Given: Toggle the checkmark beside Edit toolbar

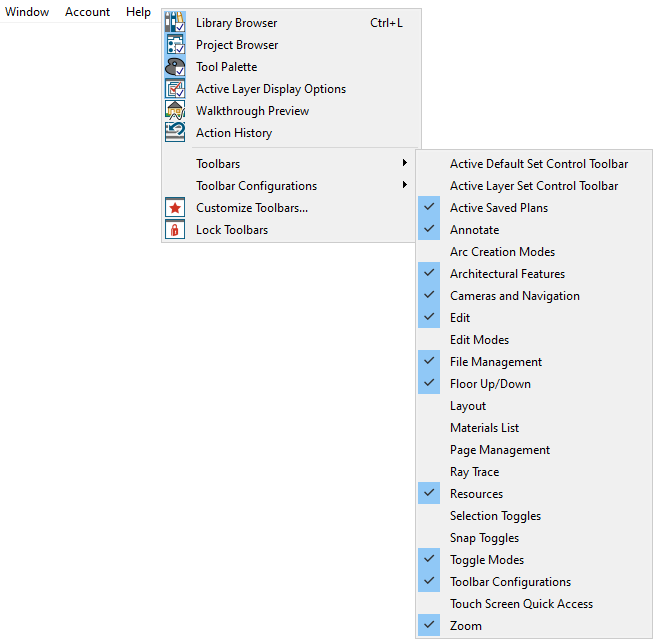Looking at the screenshot, I should [429, 317].
